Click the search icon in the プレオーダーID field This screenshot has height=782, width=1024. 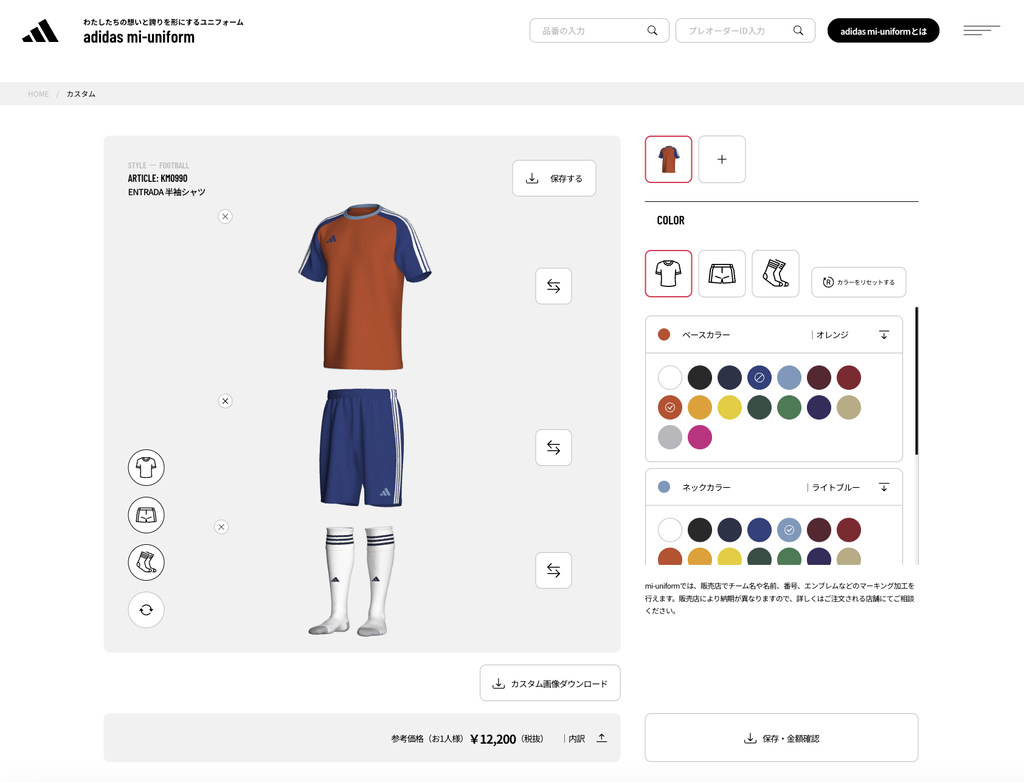797,31
